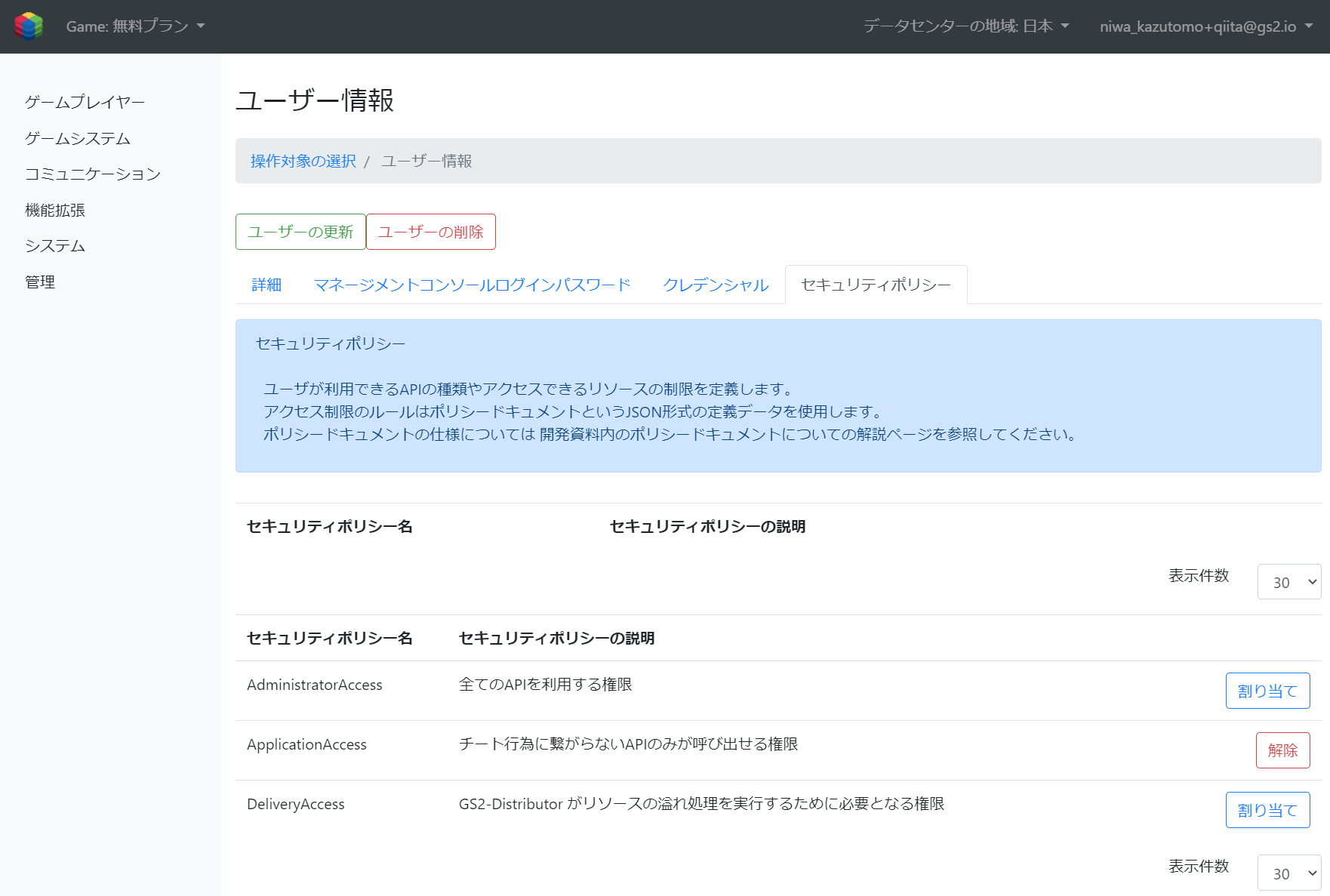1330x896 pixels.
Task: Open システム in the sidebar
Action: click(55, 246)
